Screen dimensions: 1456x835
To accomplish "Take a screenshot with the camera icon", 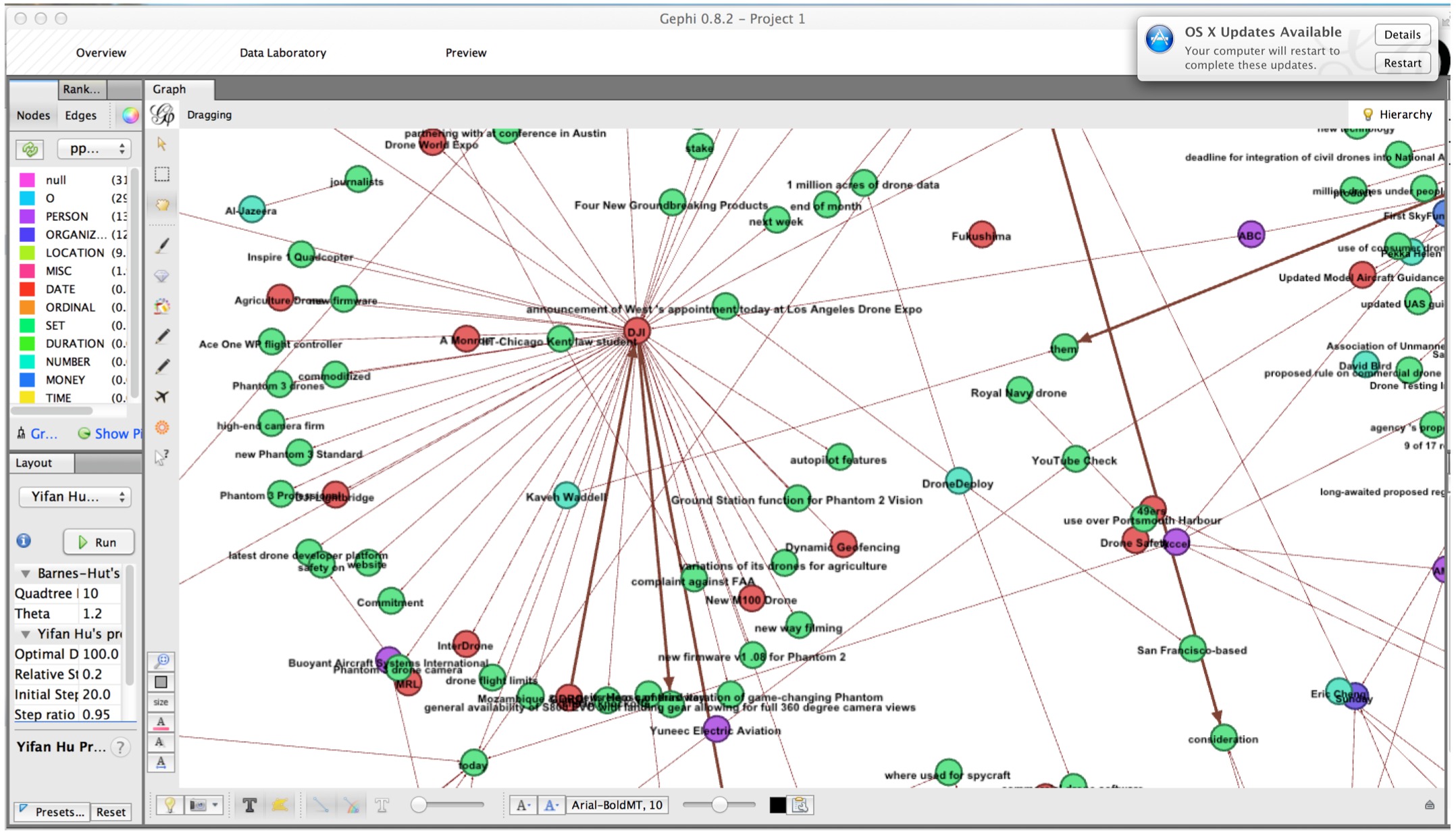I will coord(199,805).
